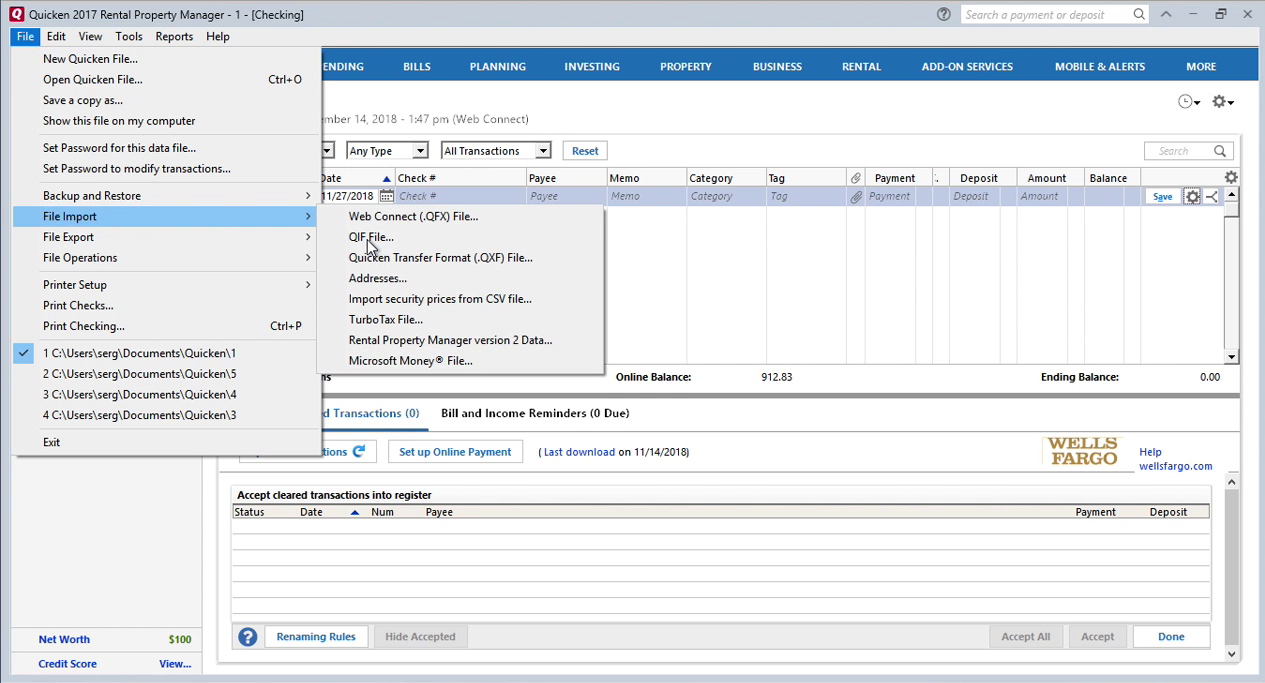
Task: Click the Credit Score View... link
Action: click(x=175, y=664)
